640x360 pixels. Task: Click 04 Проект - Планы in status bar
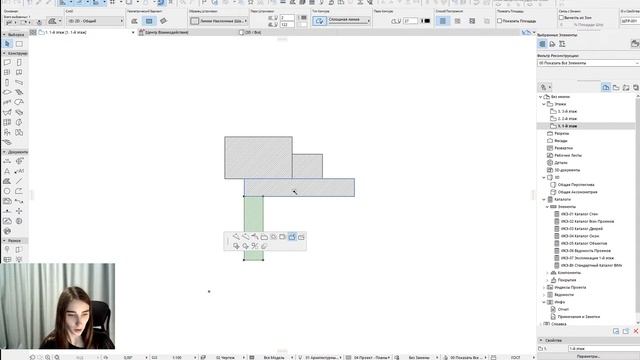[371, 357]
